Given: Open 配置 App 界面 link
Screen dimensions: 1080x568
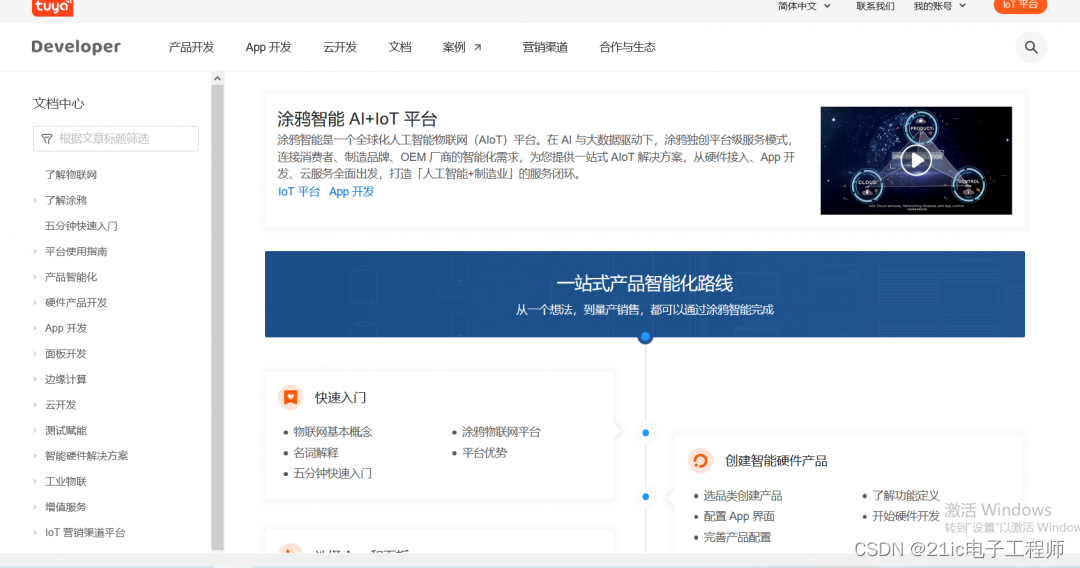Looking at the screenshot, I should pos(739,516).
